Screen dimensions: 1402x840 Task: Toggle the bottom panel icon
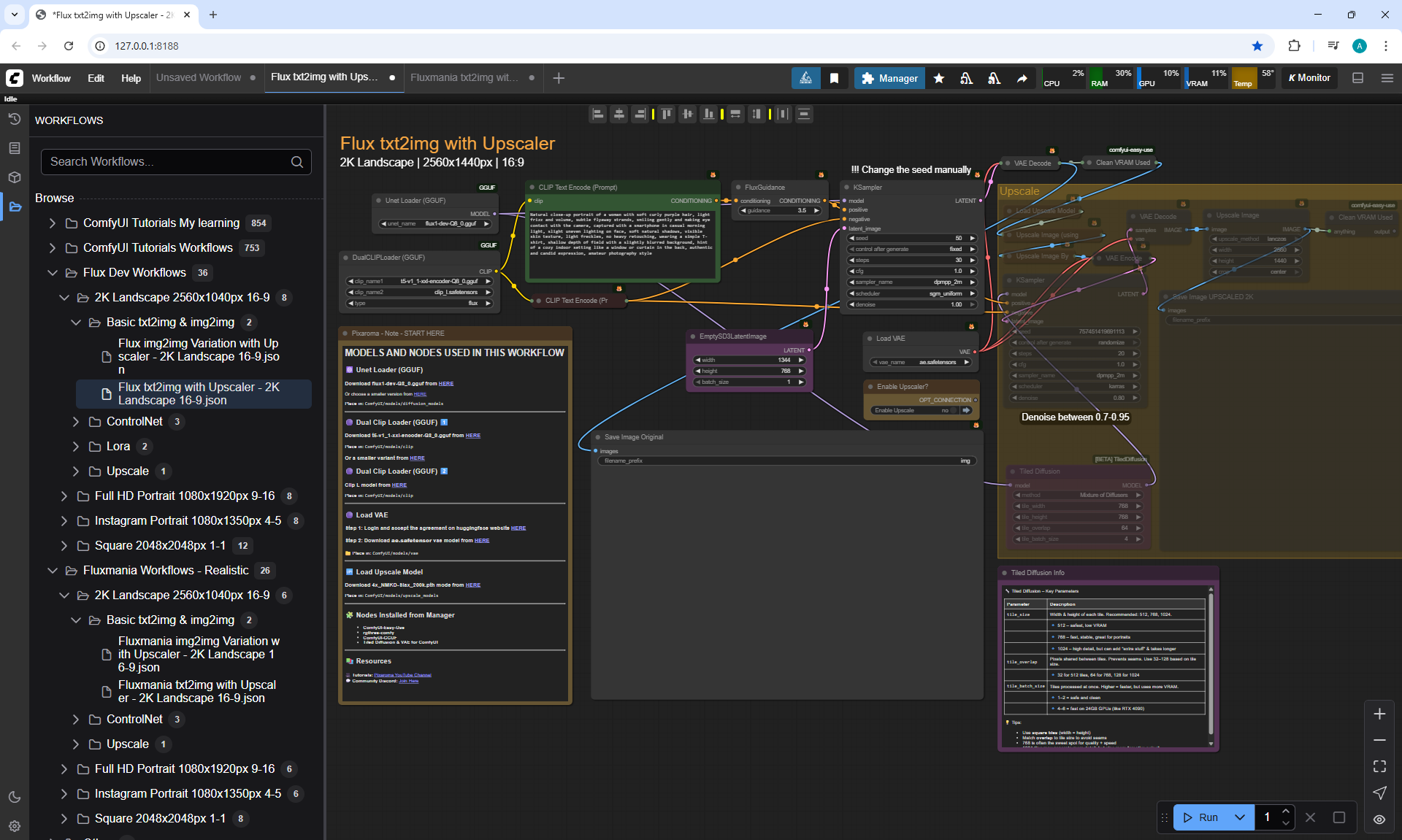pos(1357,78)
